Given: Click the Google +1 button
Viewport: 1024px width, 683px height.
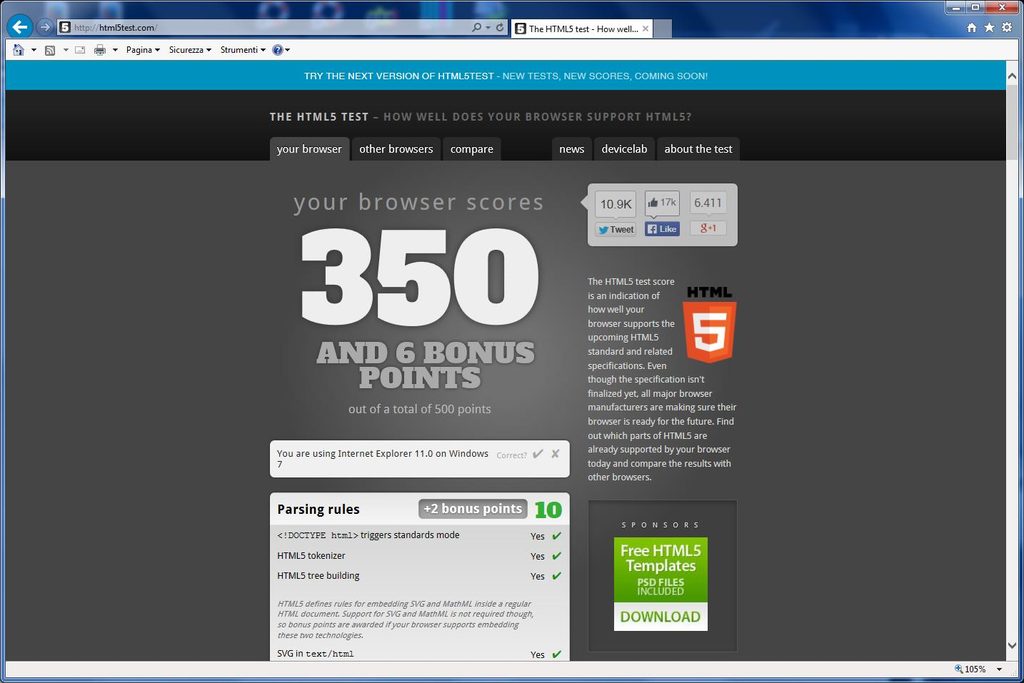Looking at the screenshot, I should (708, 228).
